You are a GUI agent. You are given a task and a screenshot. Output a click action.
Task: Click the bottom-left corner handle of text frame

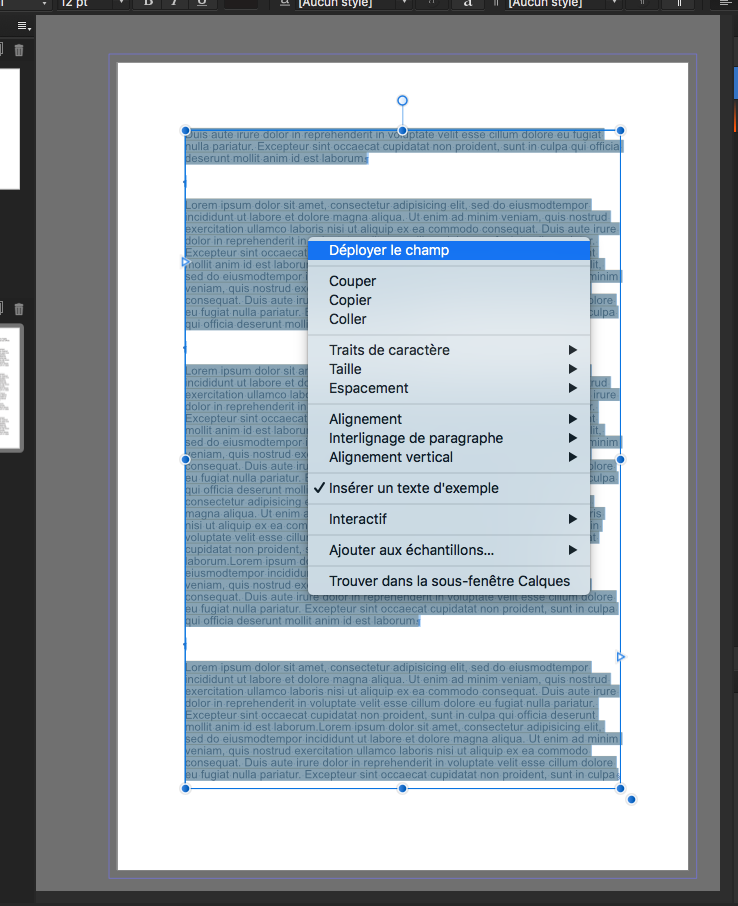click(x=186, y=788)
